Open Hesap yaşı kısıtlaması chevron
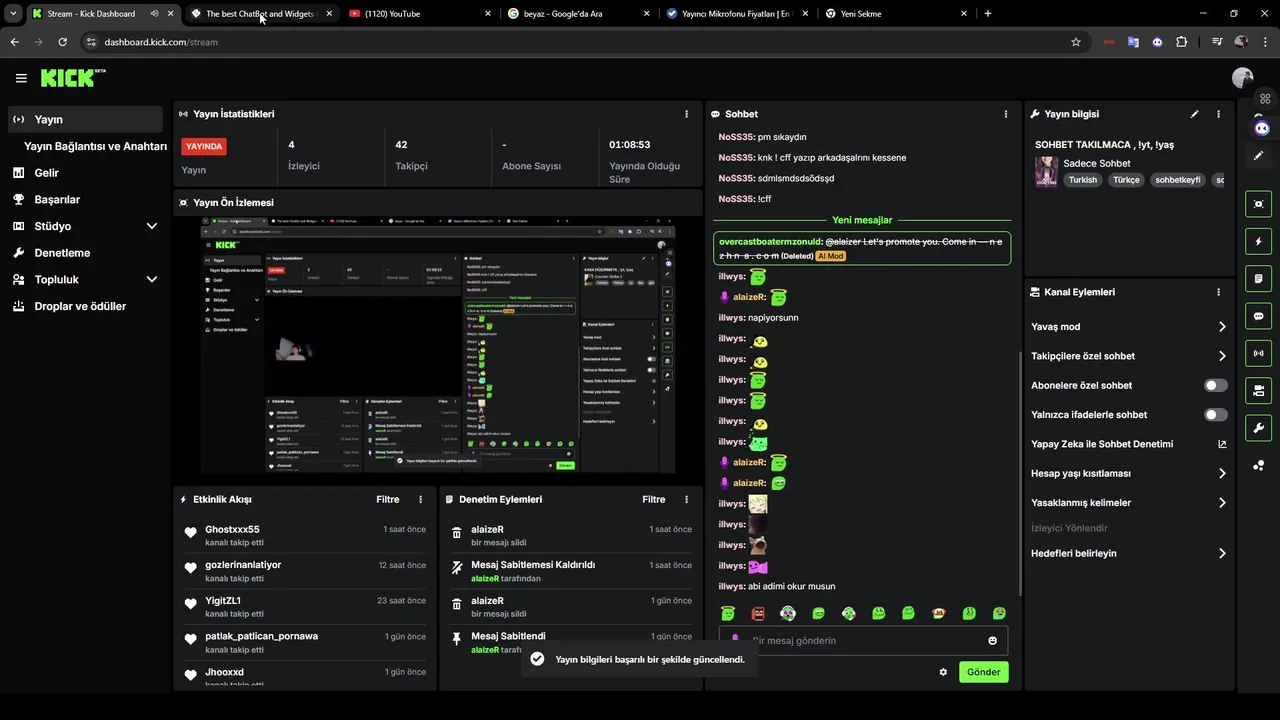Image resolution: width=1280 pixels, height=720 pixels. point(1222,473)
